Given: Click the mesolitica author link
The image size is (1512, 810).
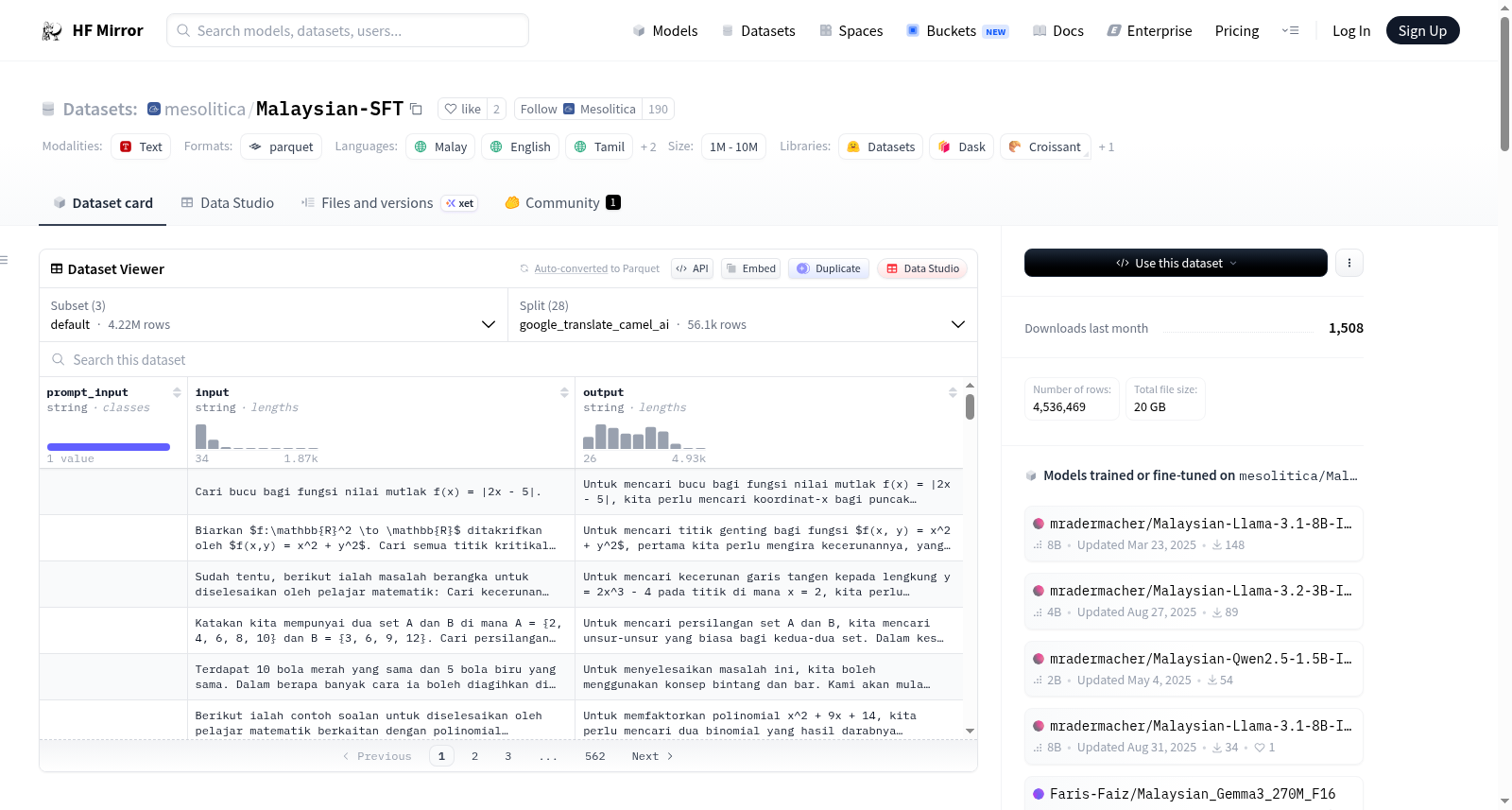Looking at the screenshot, I should coord(205,109).
